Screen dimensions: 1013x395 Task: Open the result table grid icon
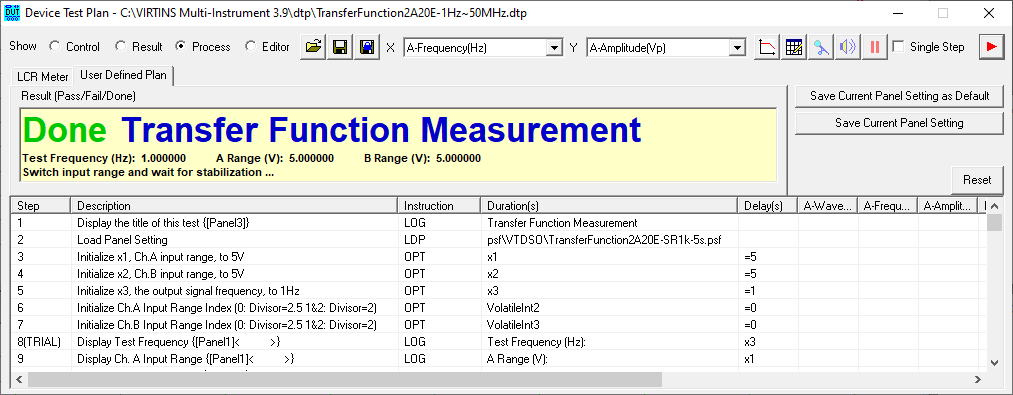pyautogui.click(x=794, y=47)
